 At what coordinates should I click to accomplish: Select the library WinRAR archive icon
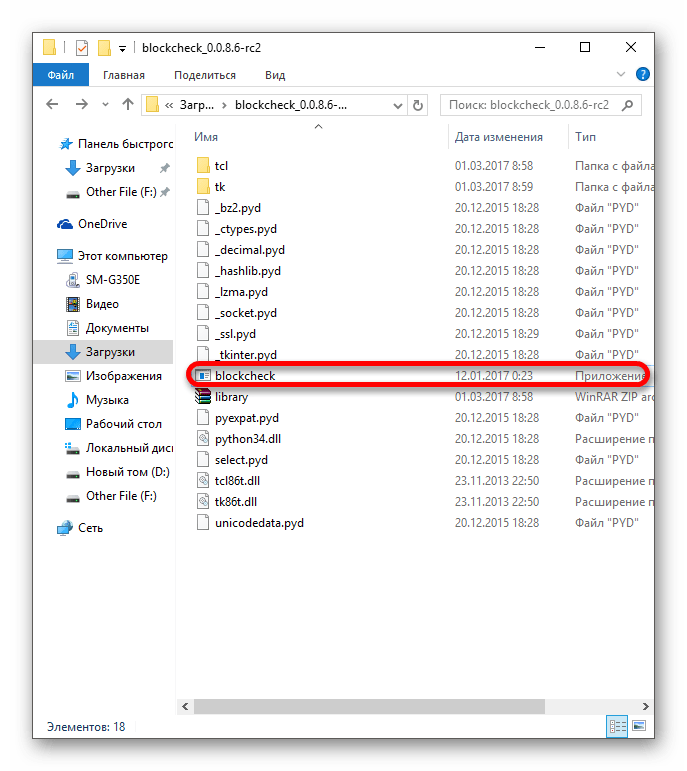tap(203, 397)
